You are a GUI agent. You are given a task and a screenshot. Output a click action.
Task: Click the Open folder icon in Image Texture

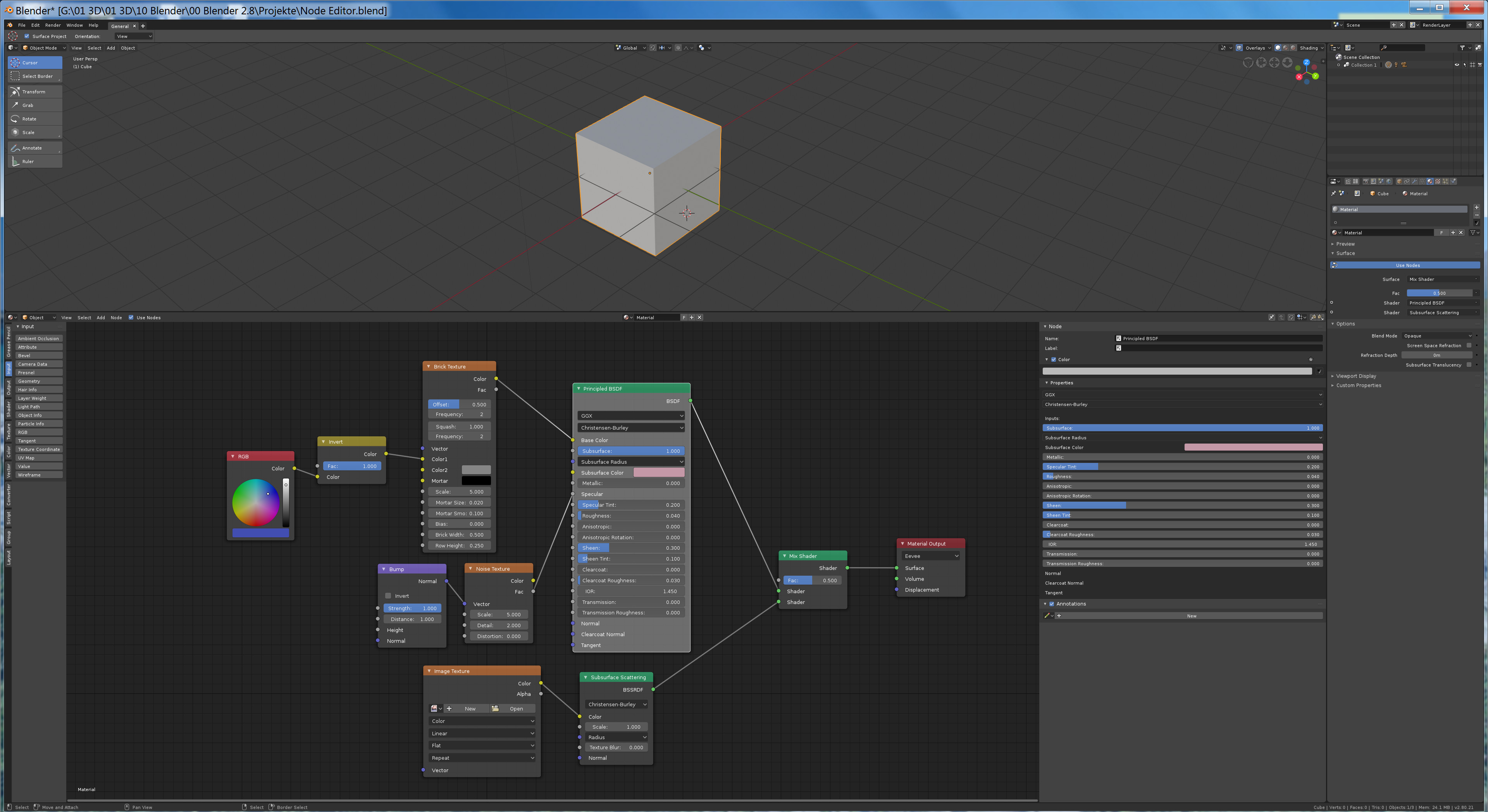tap(495, 709)
